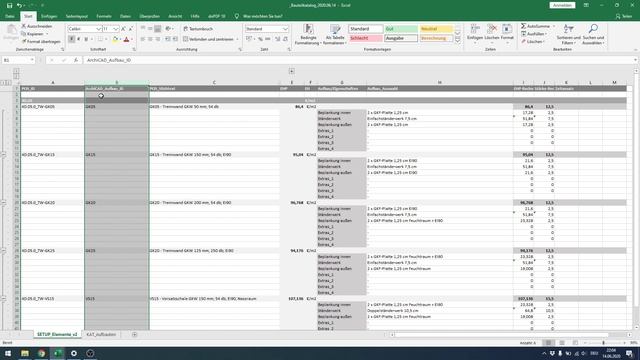640x360 pixels.
Task: Toggle bold formatting
Action: (71, 39)
